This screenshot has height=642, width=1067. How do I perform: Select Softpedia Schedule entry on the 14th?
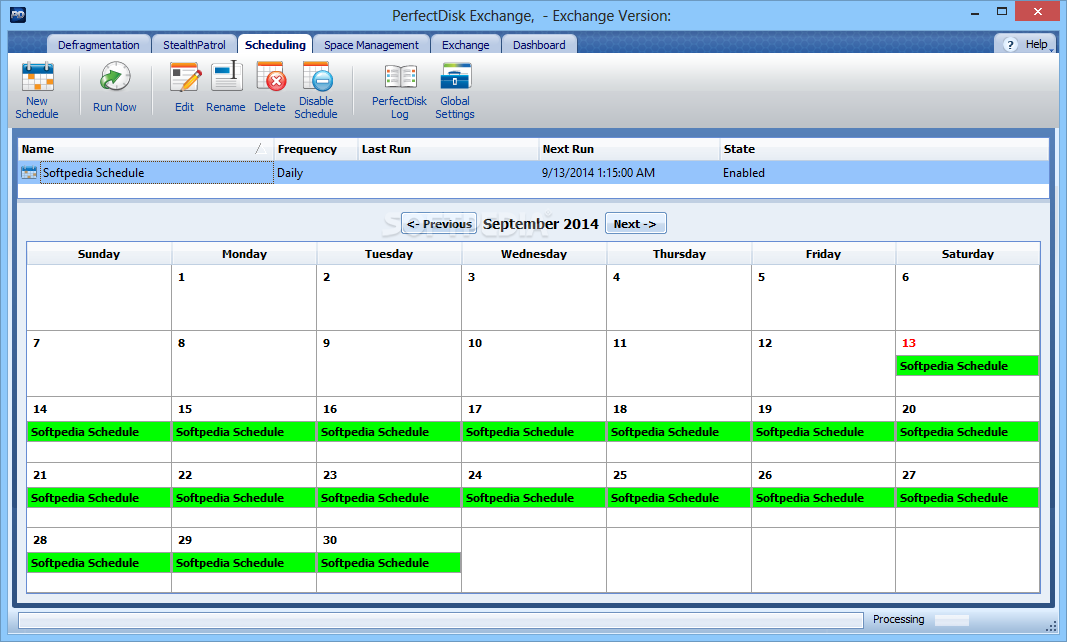(x=99, y=432)
